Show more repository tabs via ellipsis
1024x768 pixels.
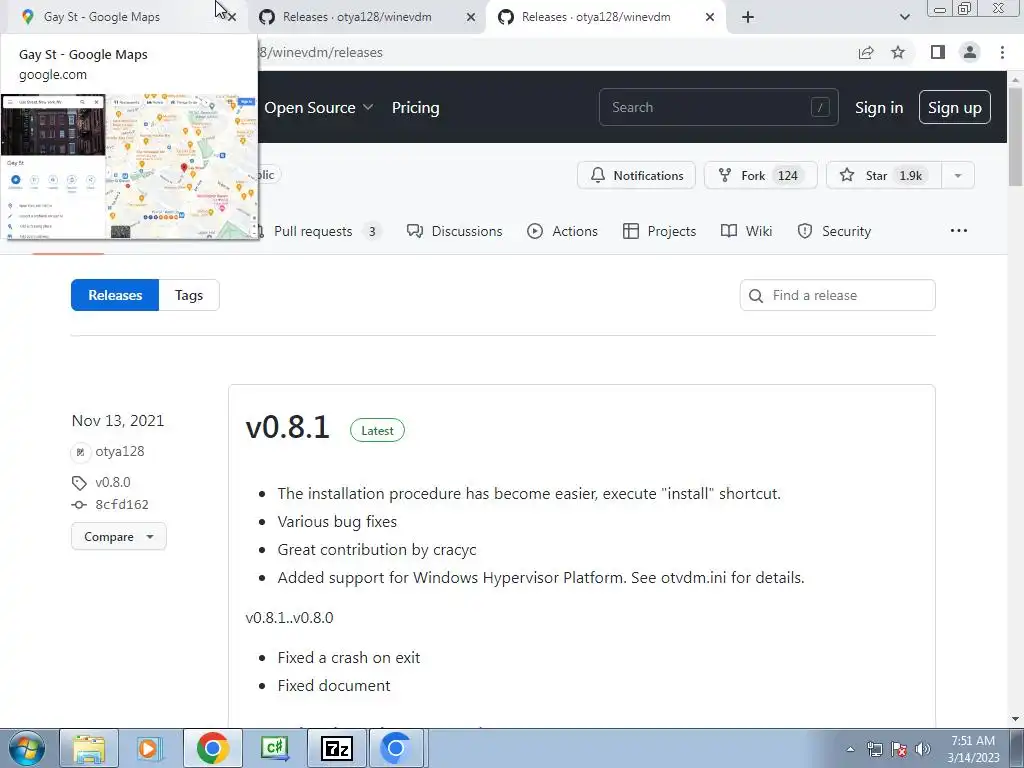point(959,231)
